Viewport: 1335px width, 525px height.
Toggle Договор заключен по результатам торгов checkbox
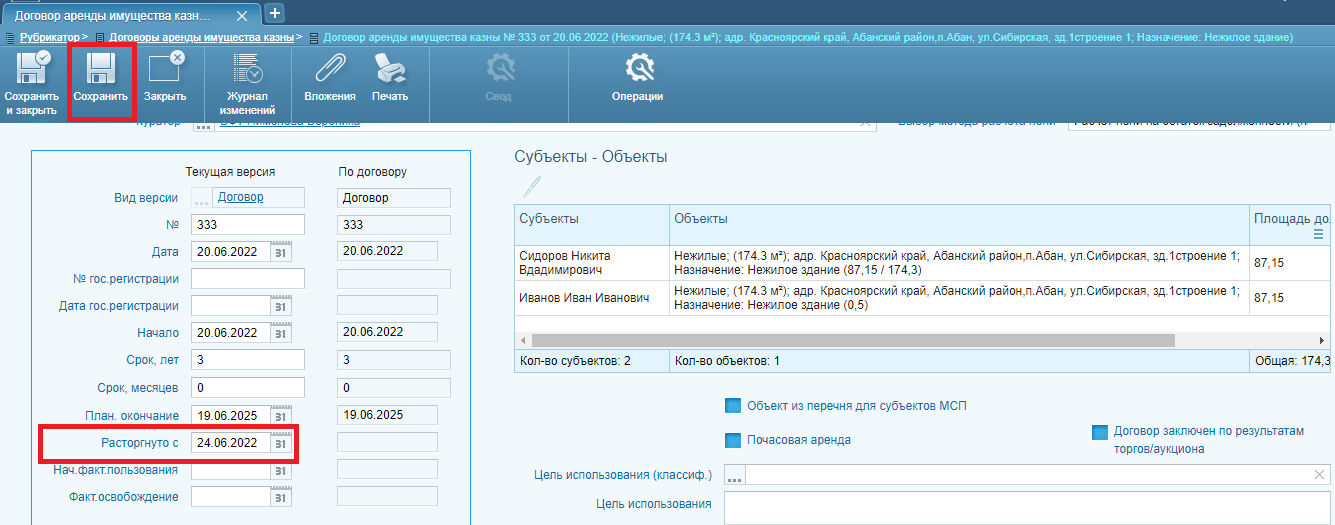[x=1100, y=432]
